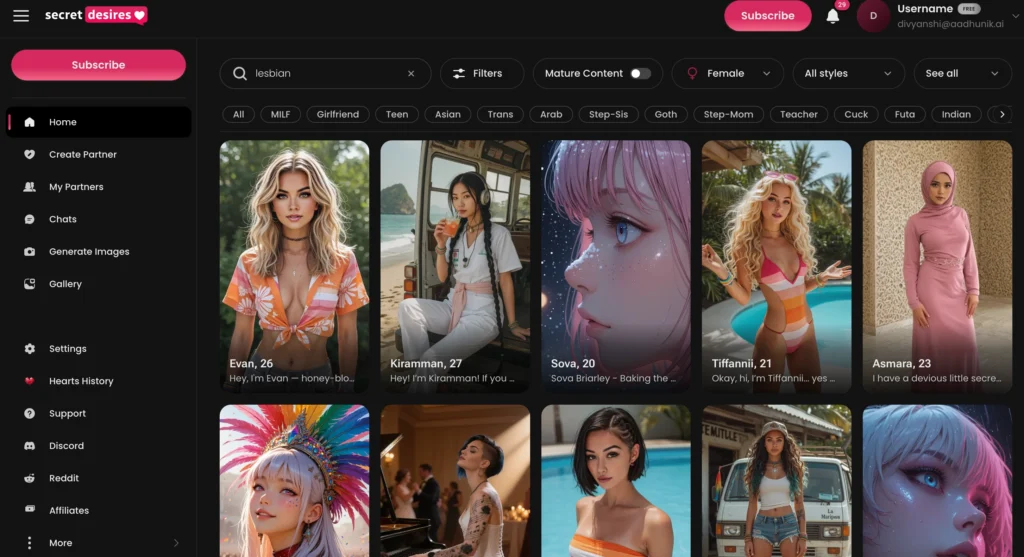Click the Filters sliders icon
Viewport: 1024px width, 557px height.
459,74
